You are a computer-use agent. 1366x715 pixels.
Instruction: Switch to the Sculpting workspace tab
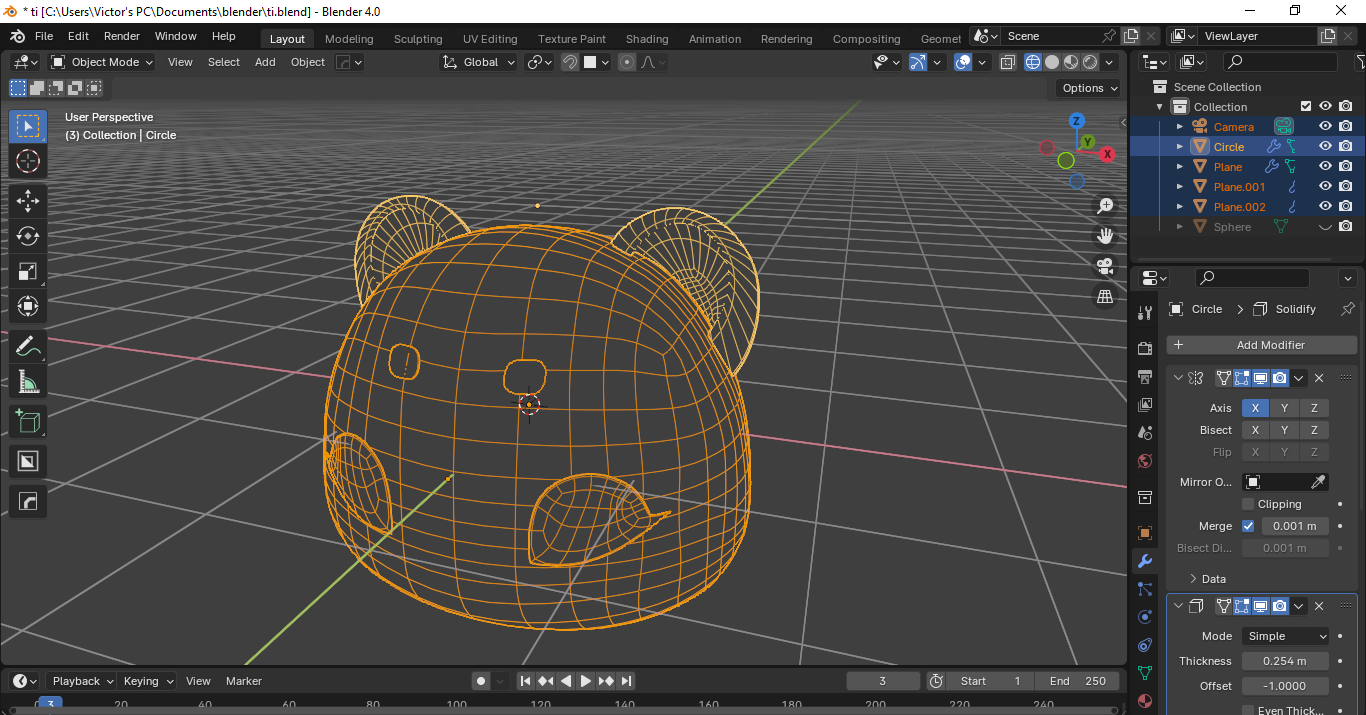(418, 39)
